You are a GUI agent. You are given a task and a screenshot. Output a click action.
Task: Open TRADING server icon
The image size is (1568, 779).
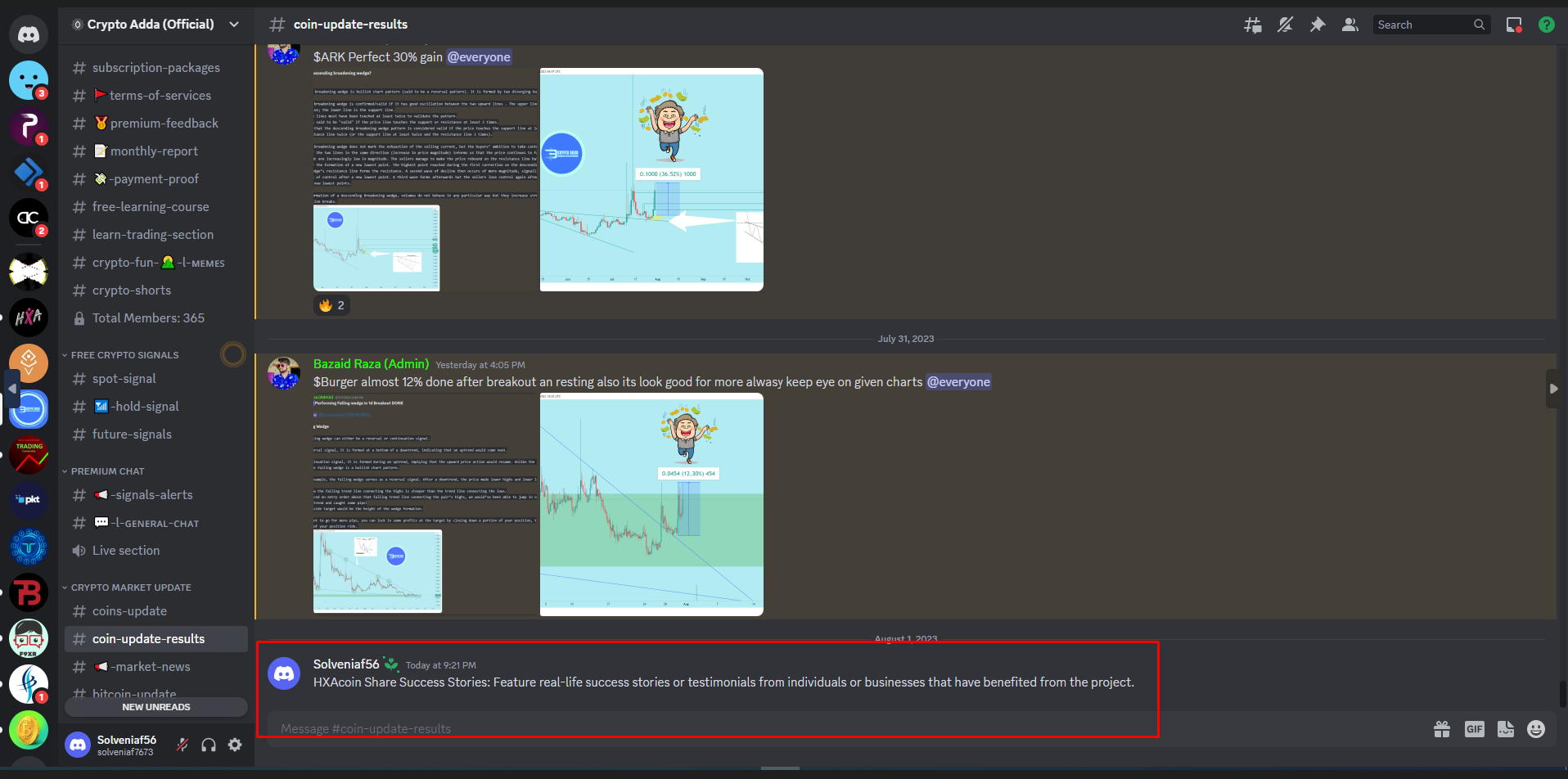(29, 455)
